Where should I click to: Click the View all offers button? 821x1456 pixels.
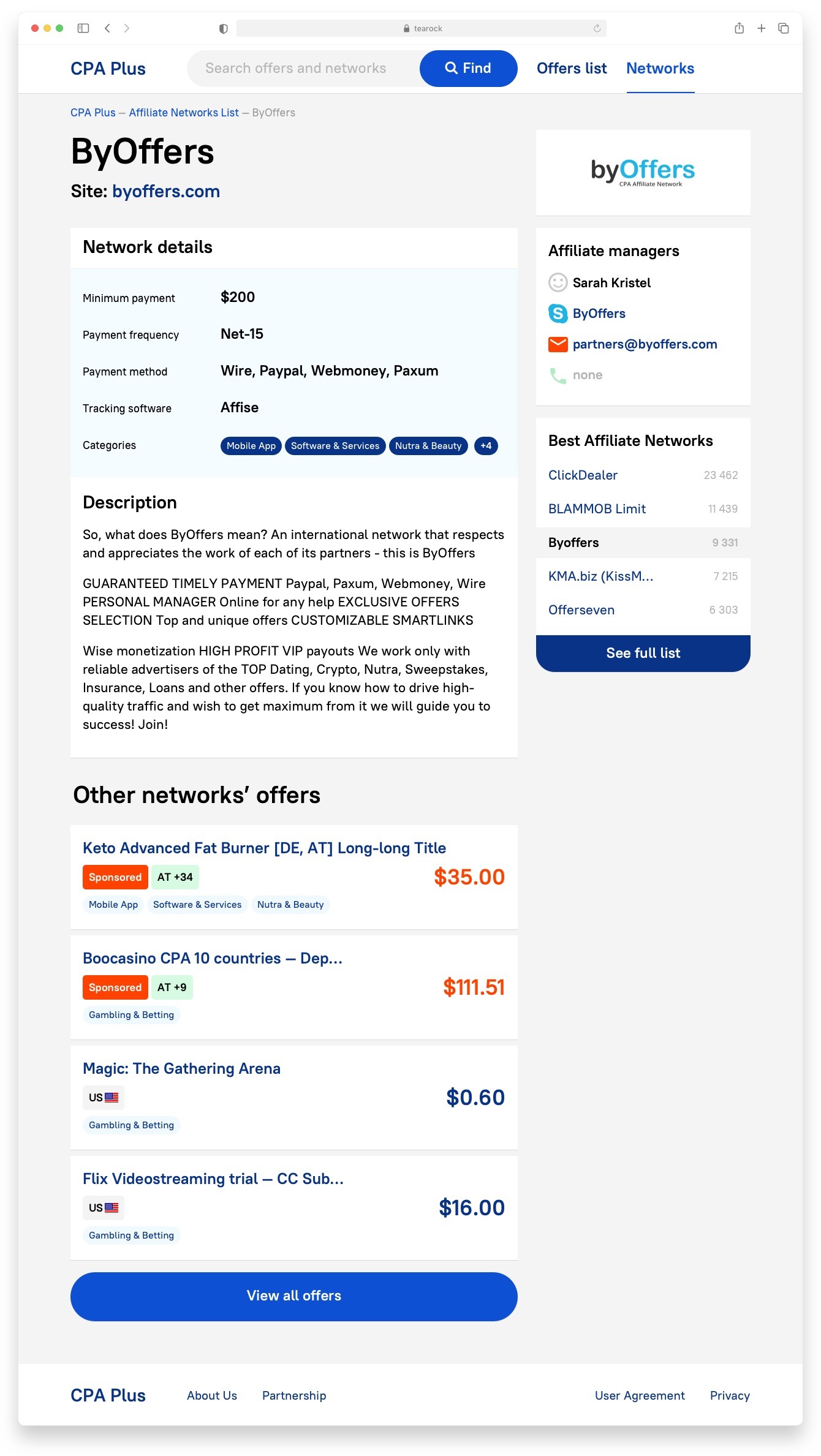click(x=294, y=1296)
